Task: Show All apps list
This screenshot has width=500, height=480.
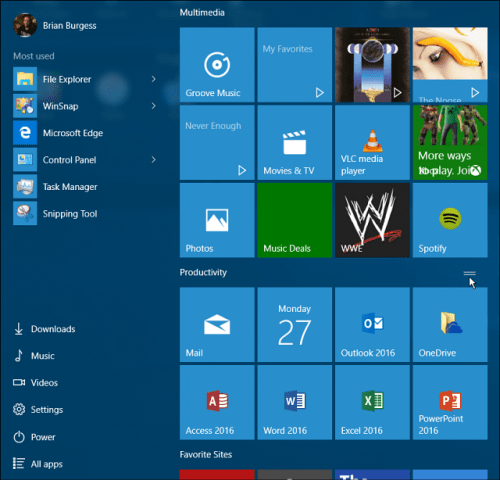Action: (38, 464)
